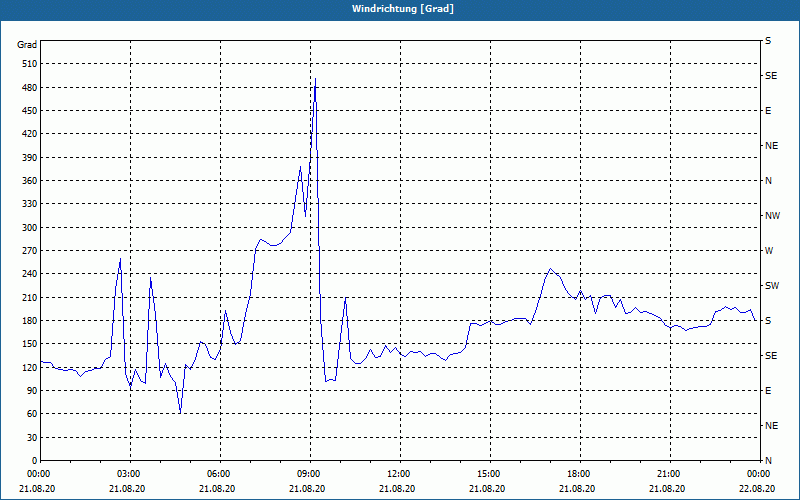800x500 pixels.
Task: Click the 03:00 time label
Action: tap(130, 474)
